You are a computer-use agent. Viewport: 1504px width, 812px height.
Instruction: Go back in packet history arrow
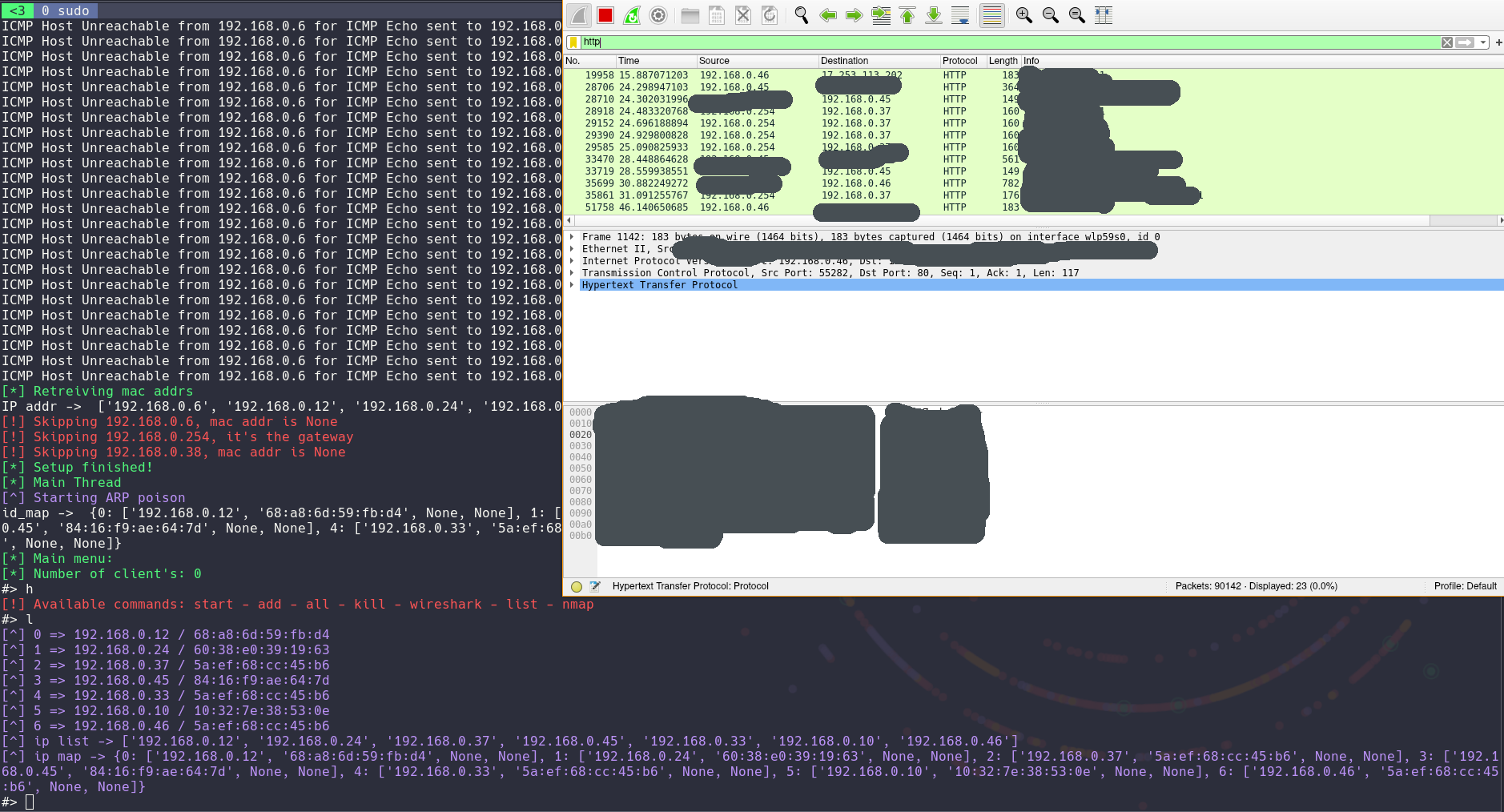pos(828,15)
